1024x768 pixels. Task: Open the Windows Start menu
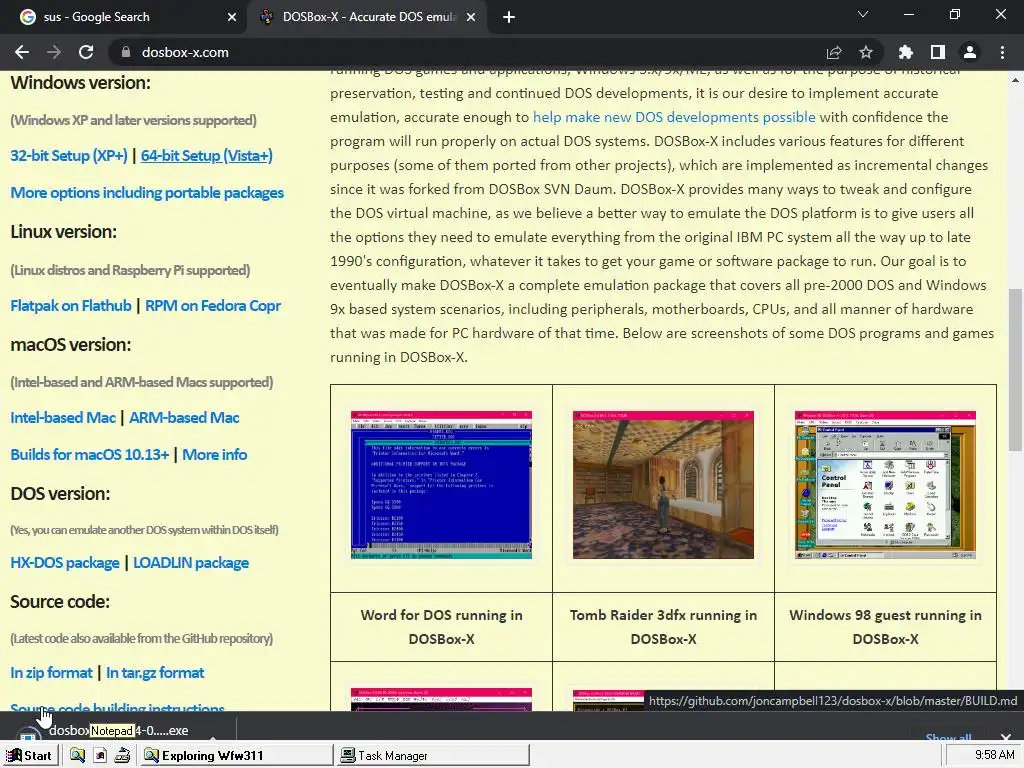click(30, 756)
